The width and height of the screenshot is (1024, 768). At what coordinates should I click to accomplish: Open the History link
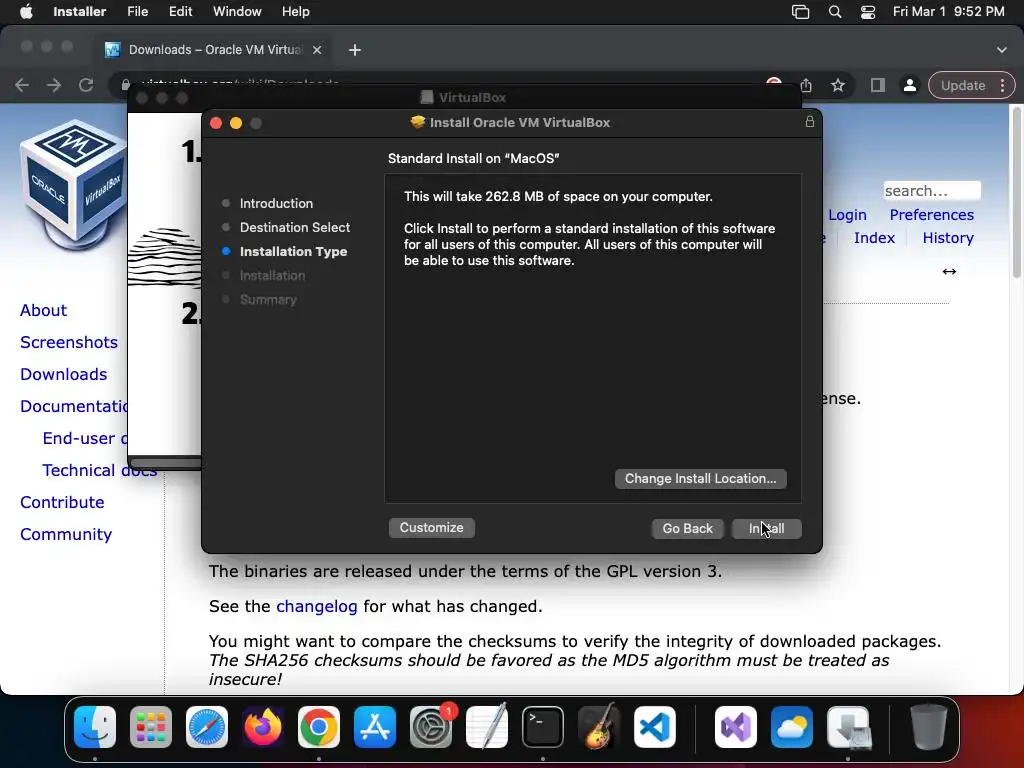click(x=948, y=238)
